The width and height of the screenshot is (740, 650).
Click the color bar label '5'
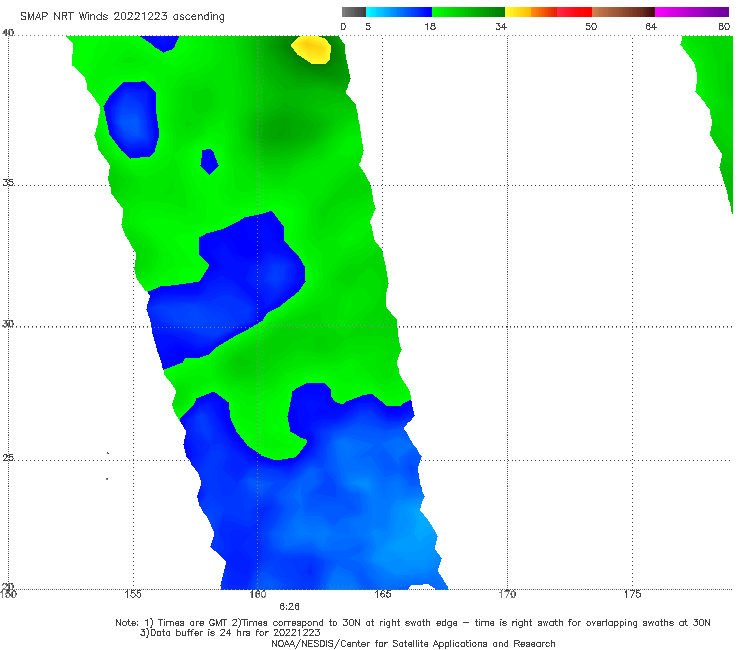368,27
